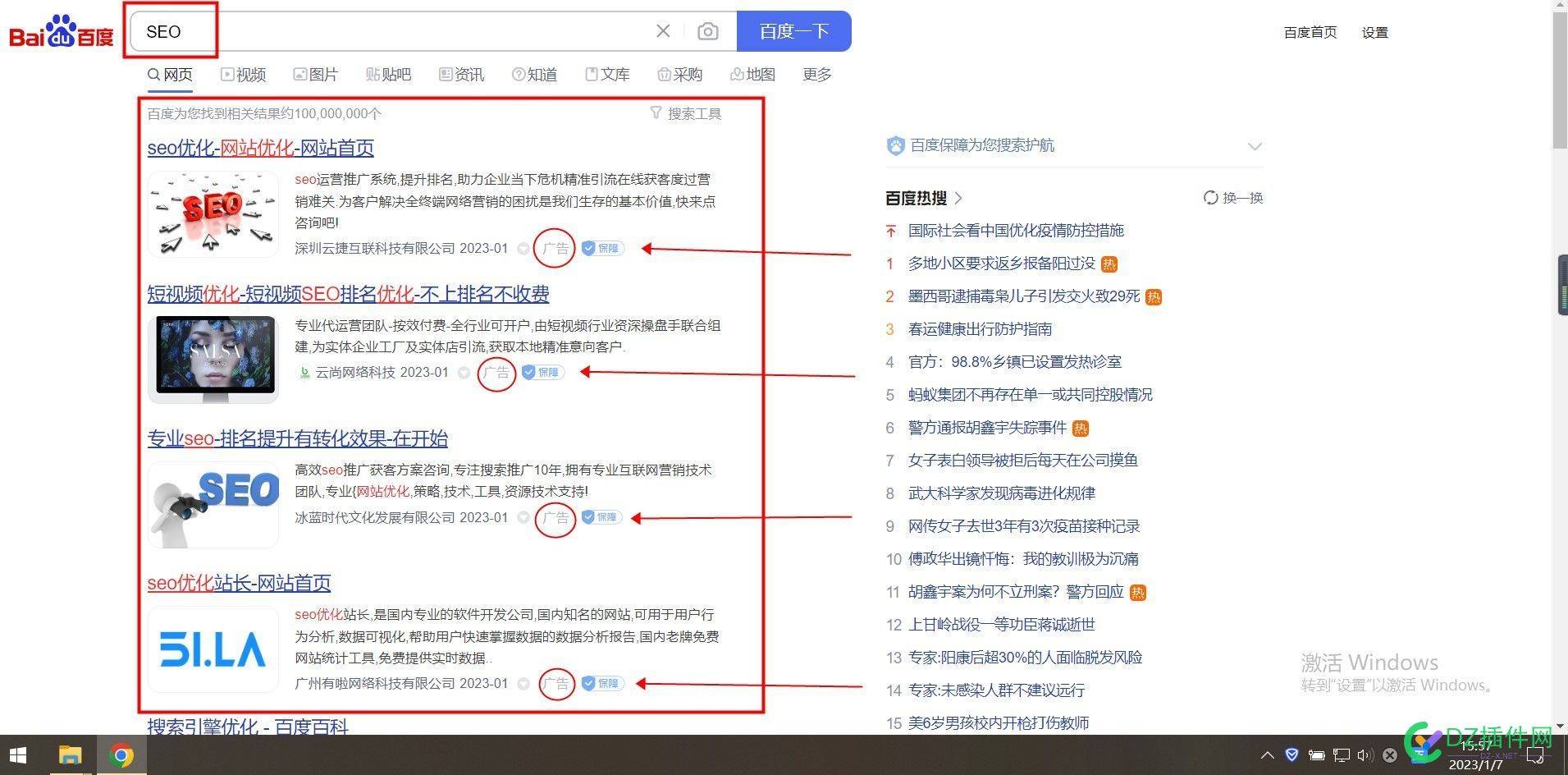Click the SALSA monitor thumbnail
This screenshot has width=1568, height=775.
[x=213, y=359]
